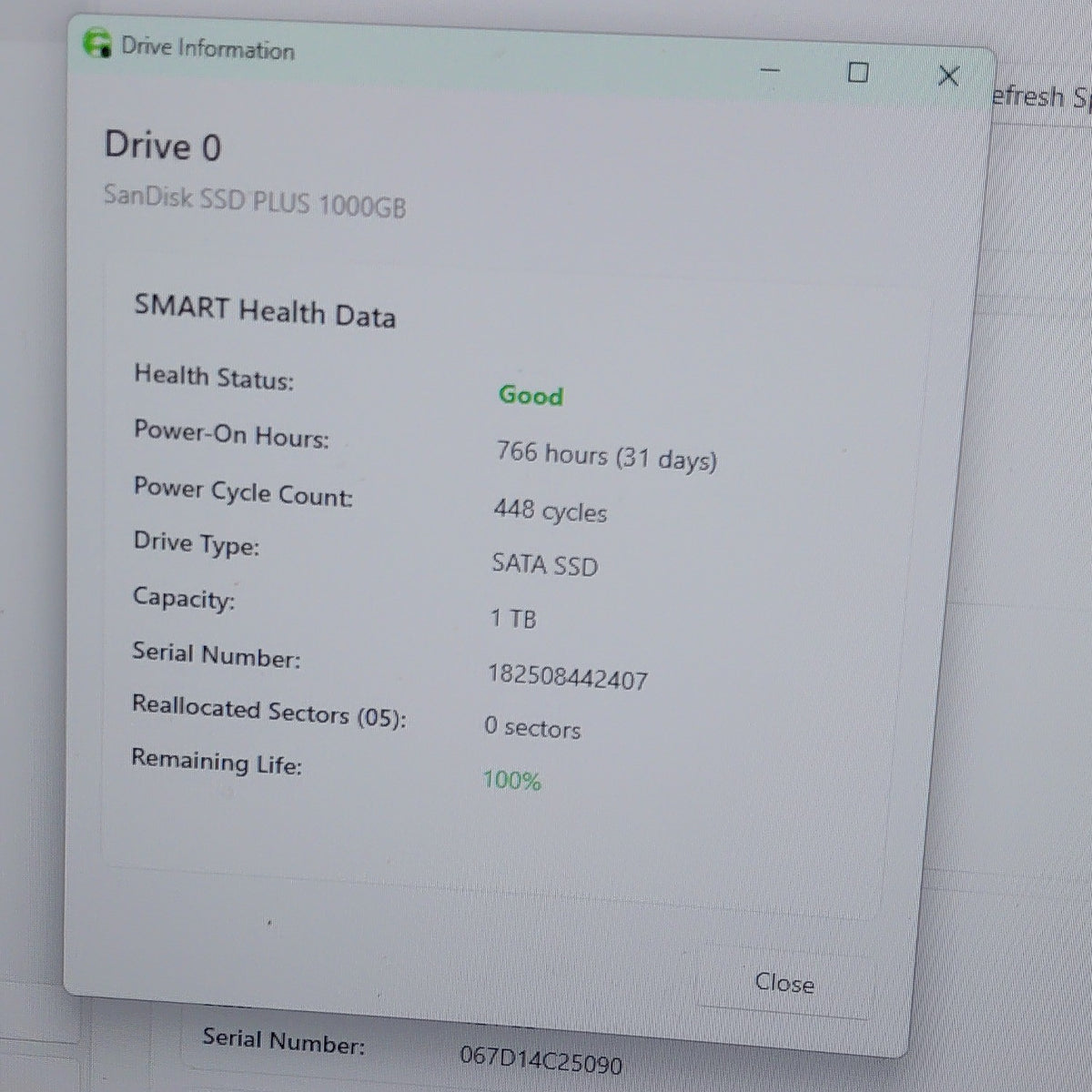Screen dimensions: 1092x1092
Task: Close the Drive Information window with X
Action: pos(948,76)
